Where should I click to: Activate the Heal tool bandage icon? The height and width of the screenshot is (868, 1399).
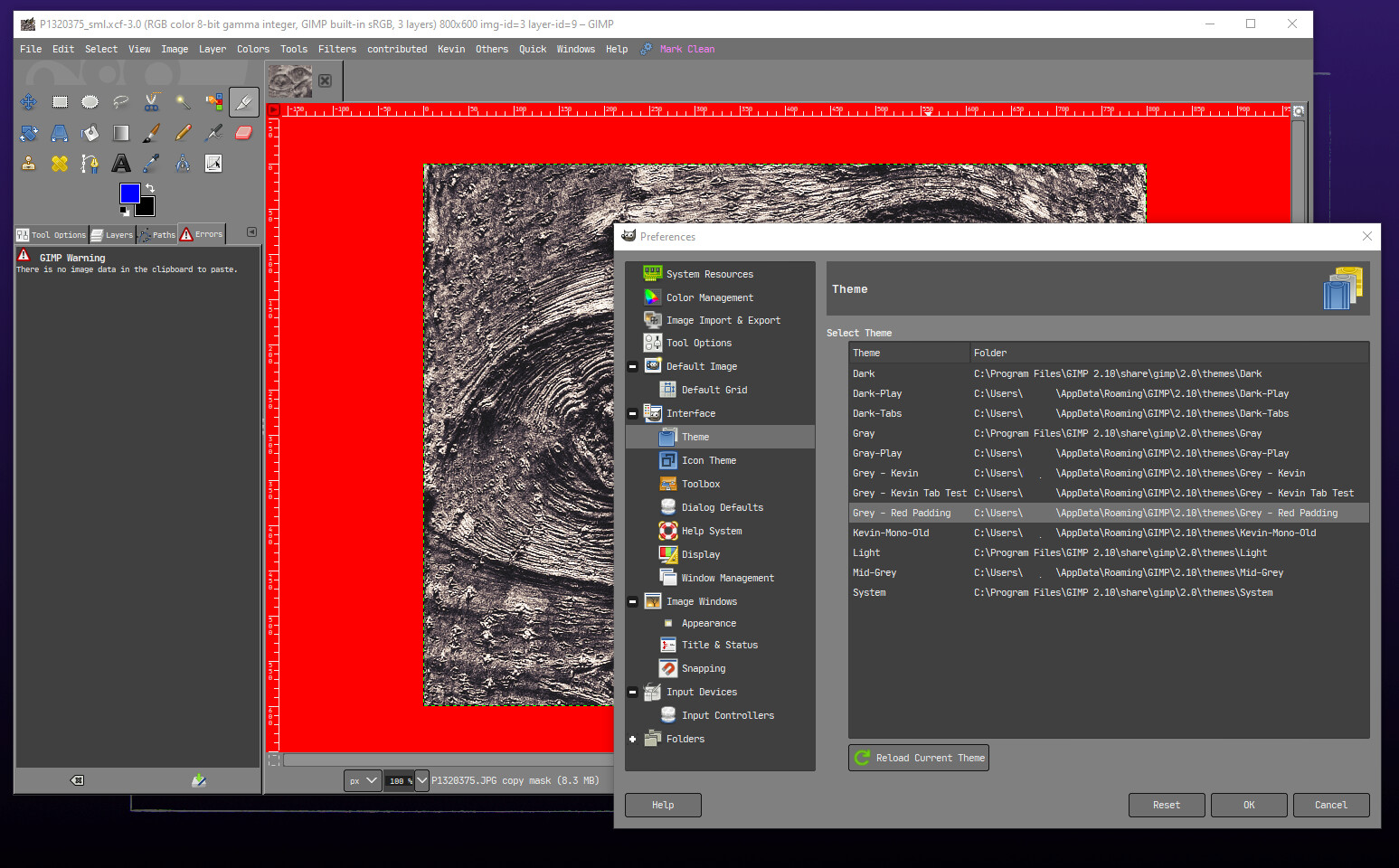pos(60,164)
